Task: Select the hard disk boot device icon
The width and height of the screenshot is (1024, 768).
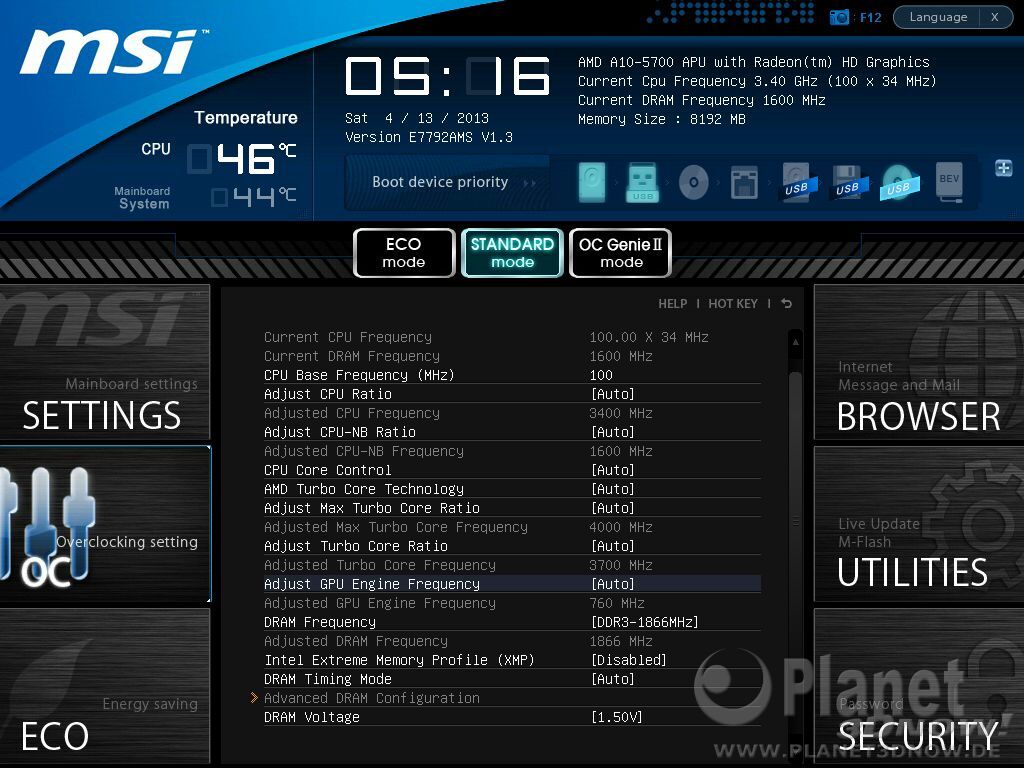Action: coord(592,182)
